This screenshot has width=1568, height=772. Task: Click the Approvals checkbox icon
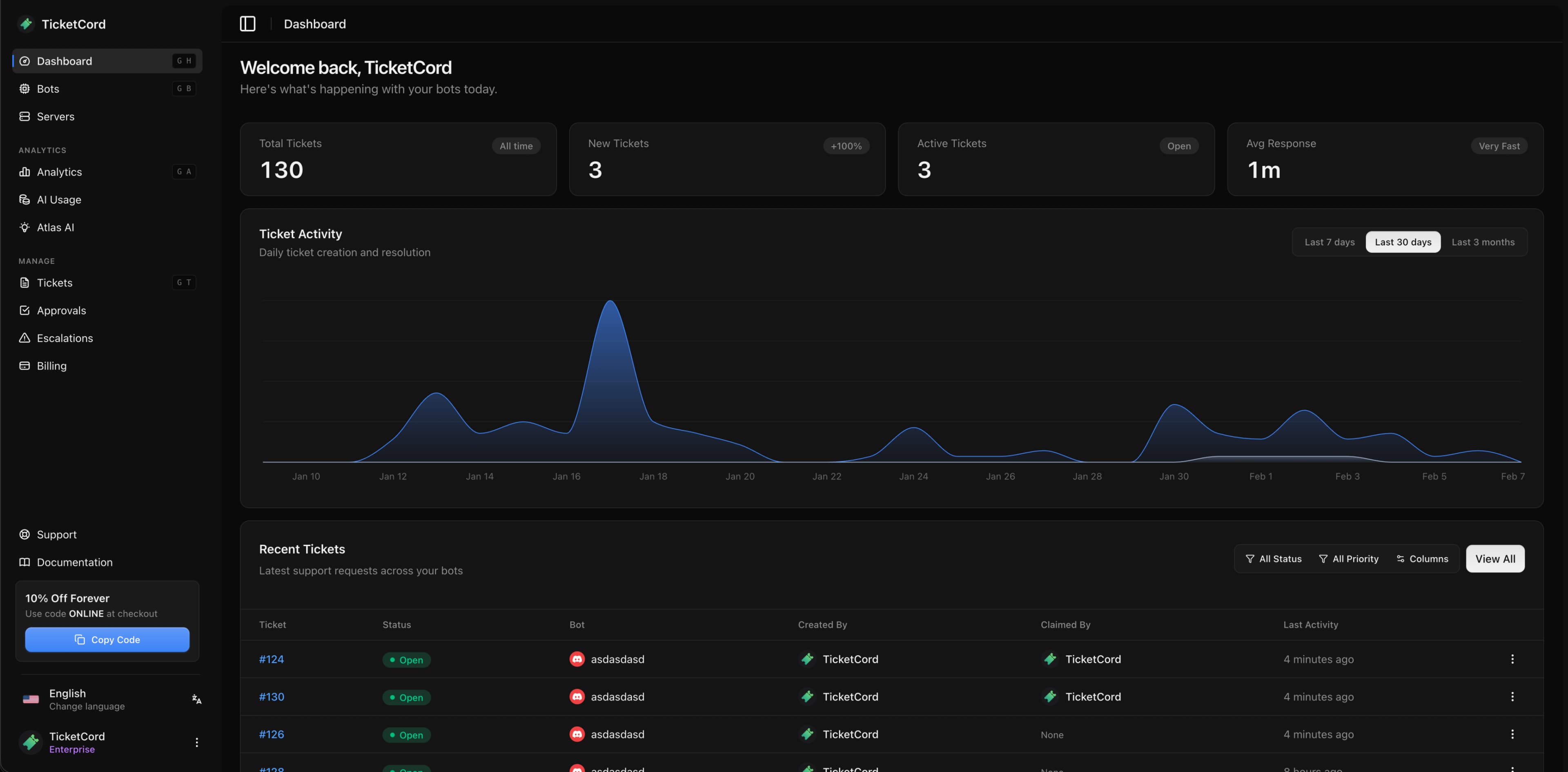coord(24,310)
